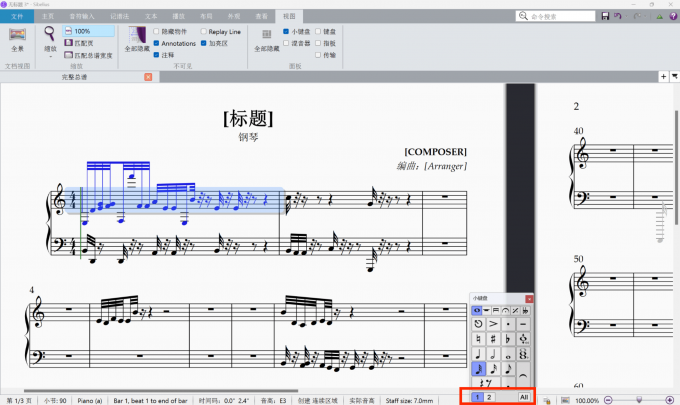Open the undo history dropdown arrow
Screen dimensions: 680x405
627,17
